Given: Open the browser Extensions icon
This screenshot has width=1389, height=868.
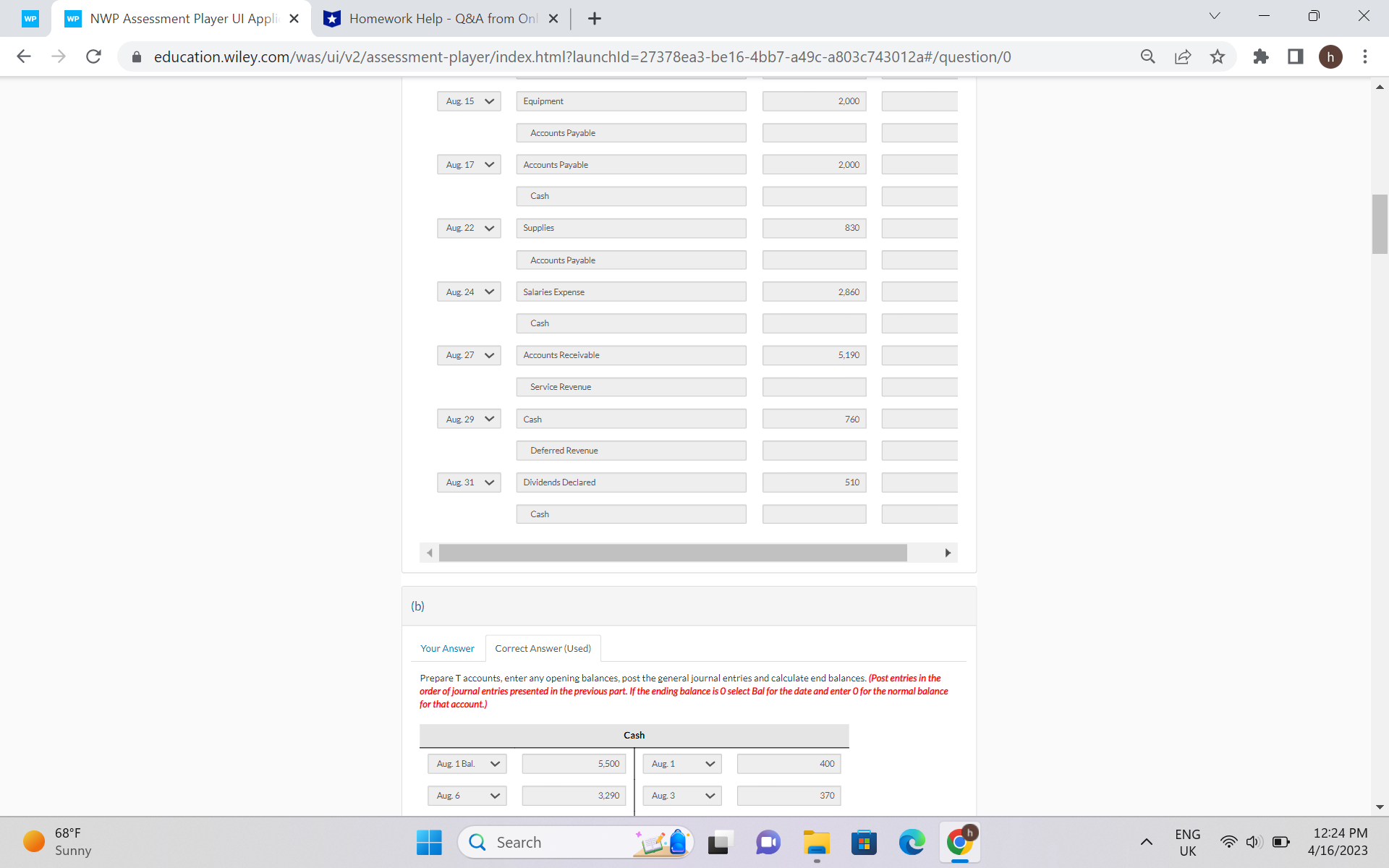Looking at the screenshot, I should click(1260, 56).
